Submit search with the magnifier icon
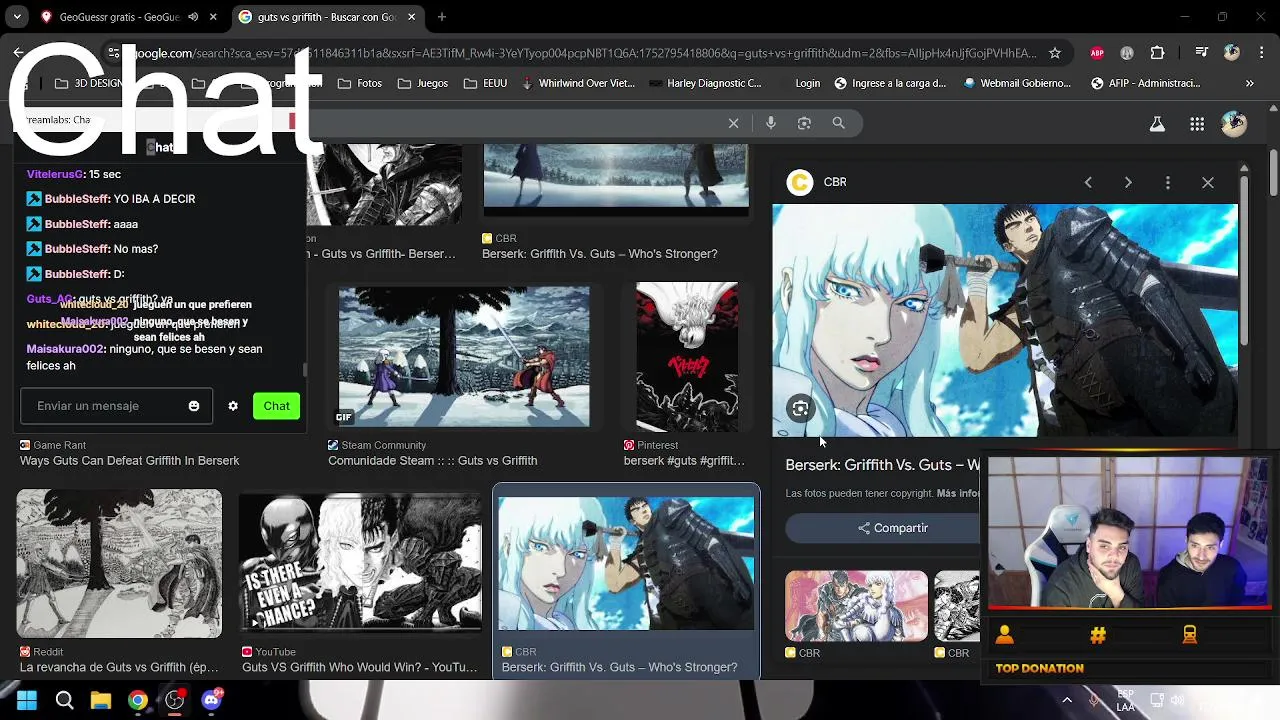The image size is (1280, 720). tap(838, 123)
